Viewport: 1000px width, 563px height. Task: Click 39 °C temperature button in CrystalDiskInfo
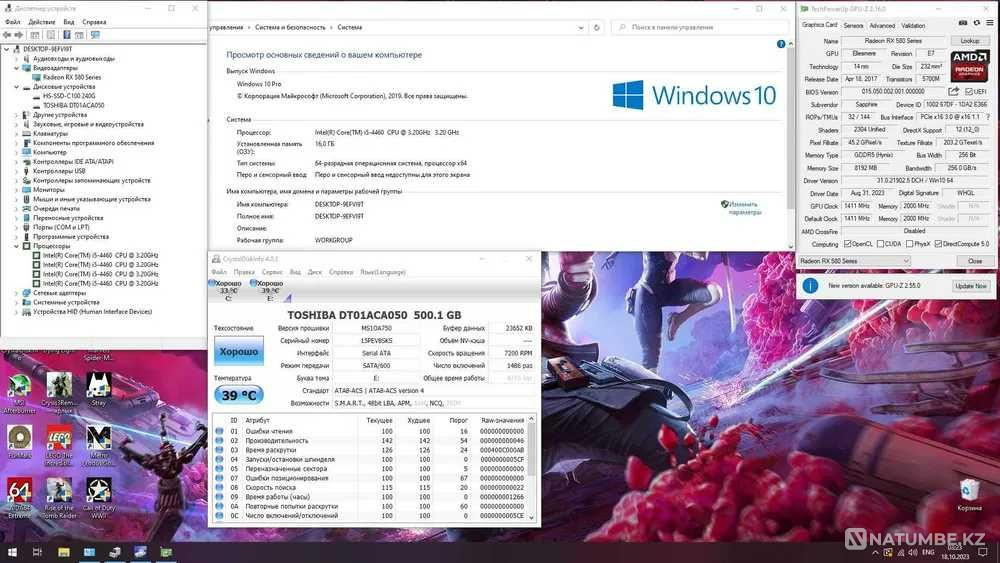click(239, 395)
